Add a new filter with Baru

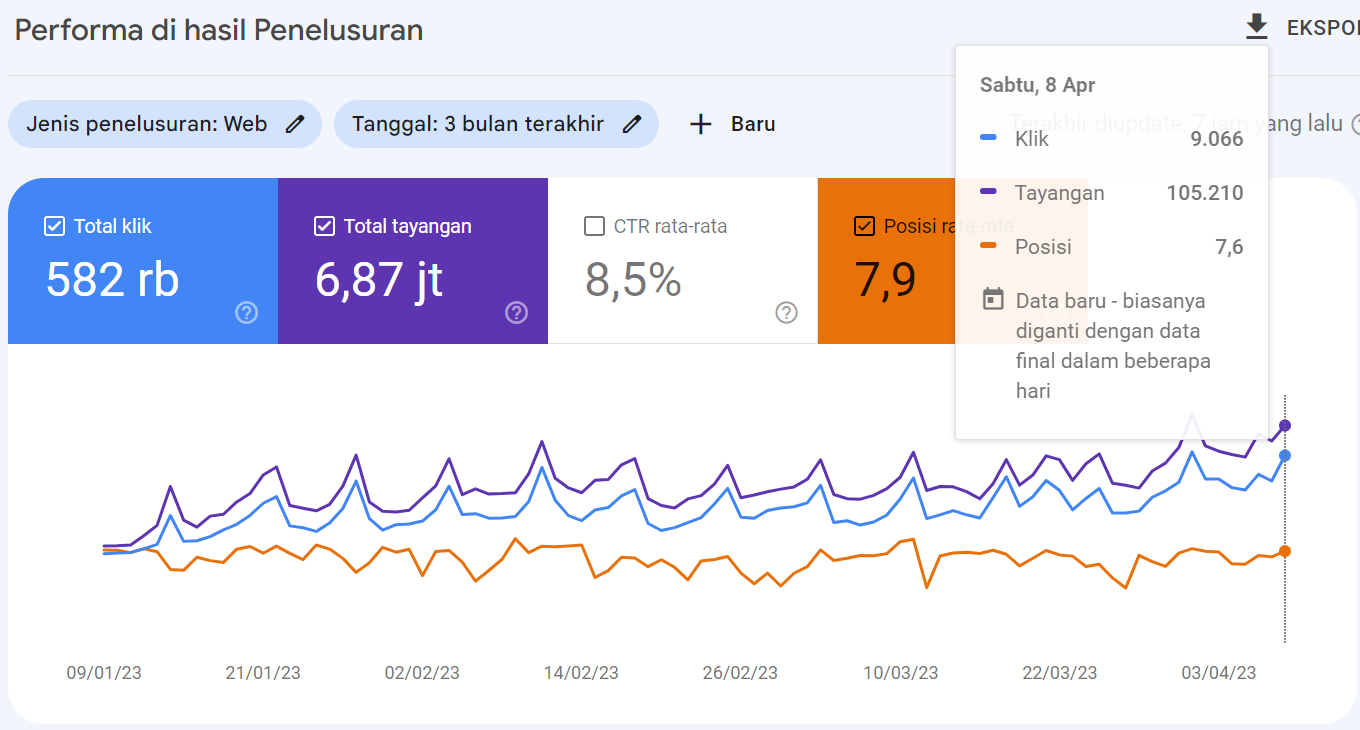[733, 124]
